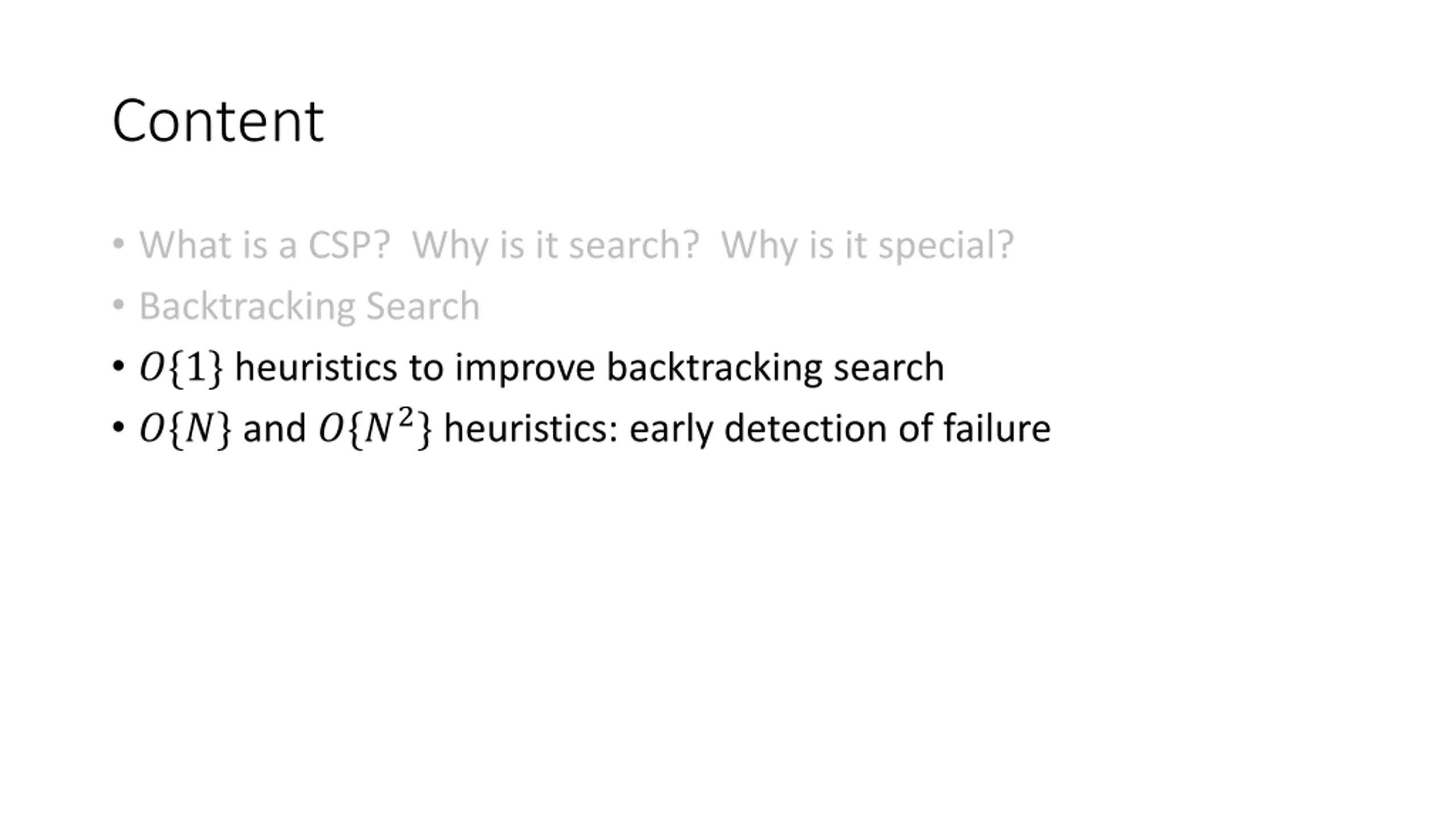The image size is (1456, 819).
Task: Click the "Why is it special?" question
Action: click(x=867, y=245)
